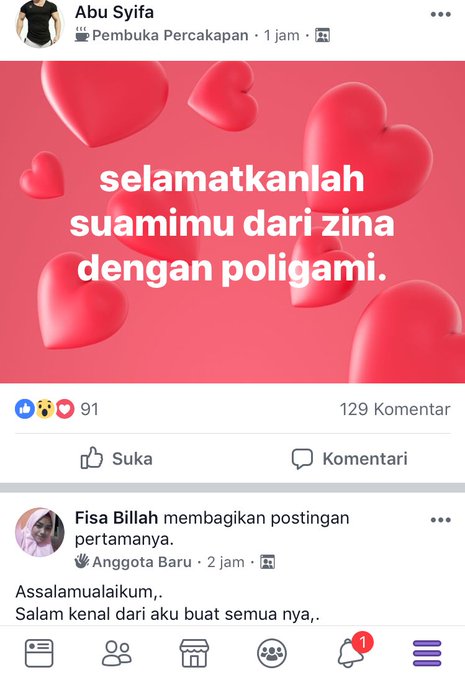View the 129 Komentar comments link

click(x=395, y=409)
